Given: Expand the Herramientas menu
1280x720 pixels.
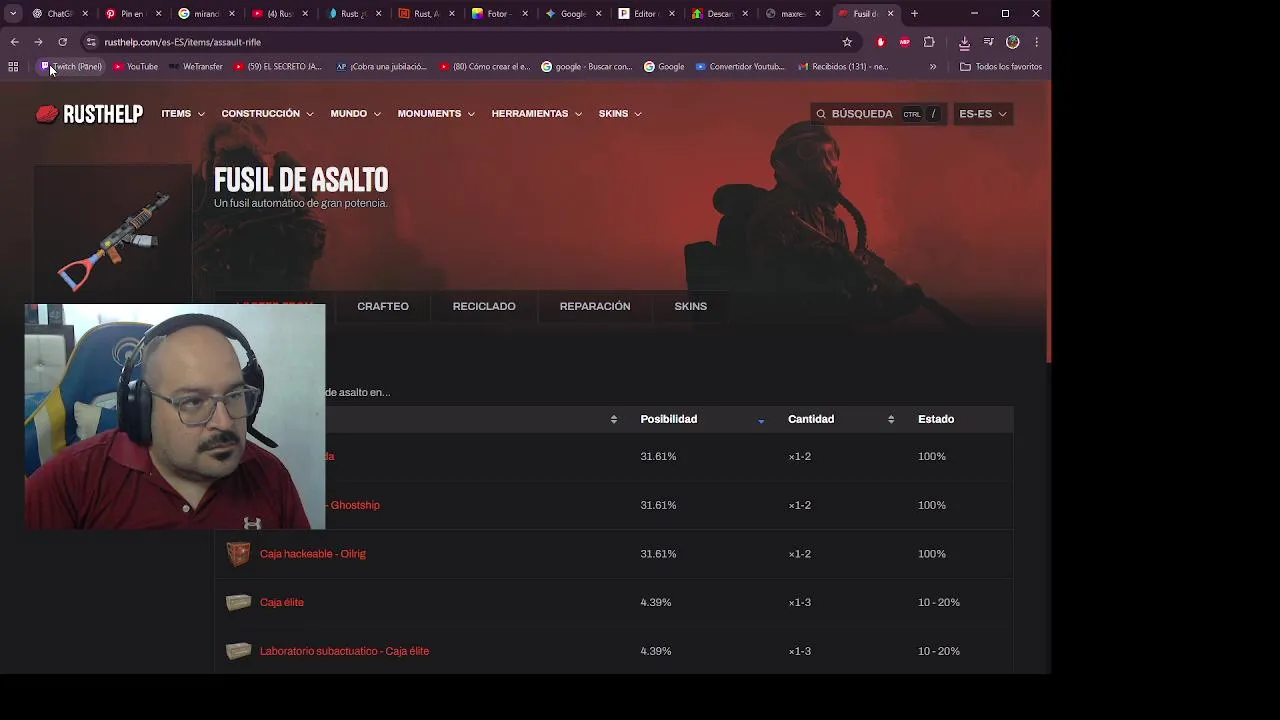Looking at the screenshot, I should coord(536,114).
